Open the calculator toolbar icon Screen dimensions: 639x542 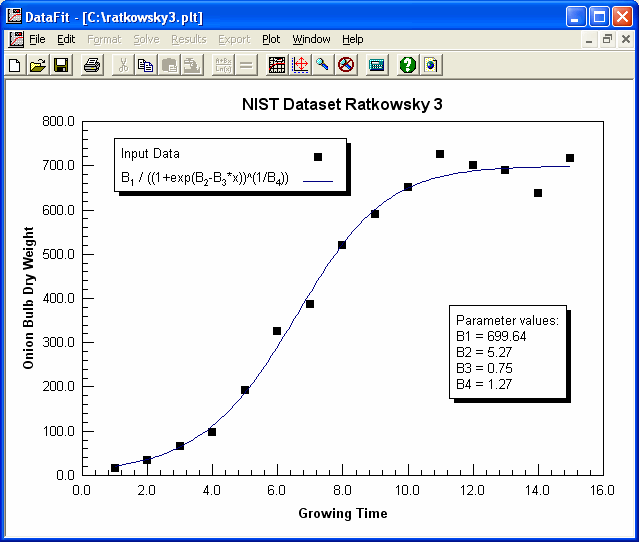coord(377,65)
